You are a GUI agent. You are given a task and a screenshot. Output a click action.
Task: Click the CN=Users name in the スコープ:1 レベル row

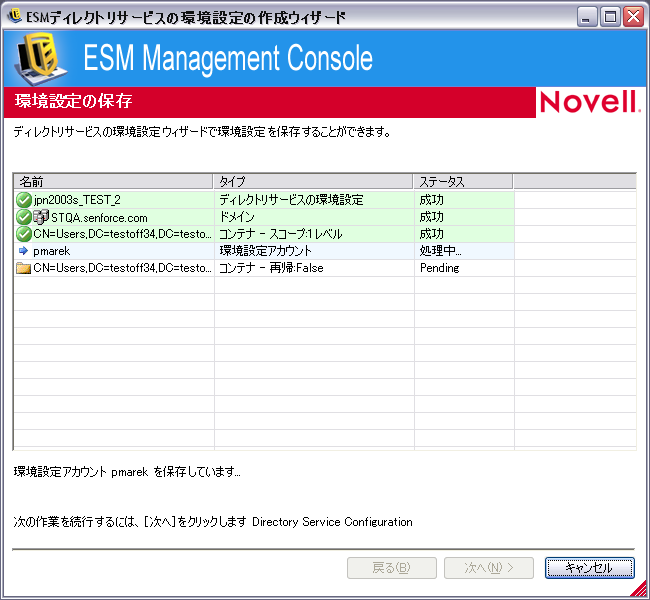[x=122, y=234]
